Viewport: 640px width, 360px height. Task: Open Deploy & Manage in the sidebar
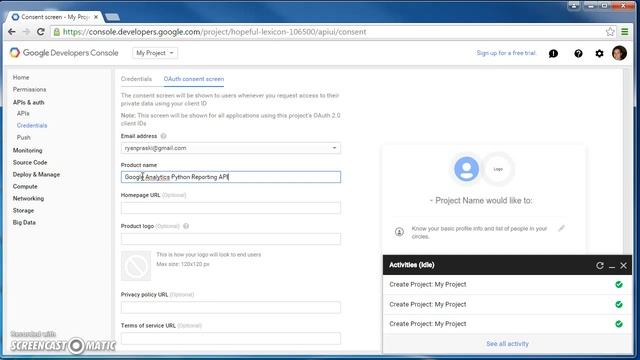click(36, 174)
